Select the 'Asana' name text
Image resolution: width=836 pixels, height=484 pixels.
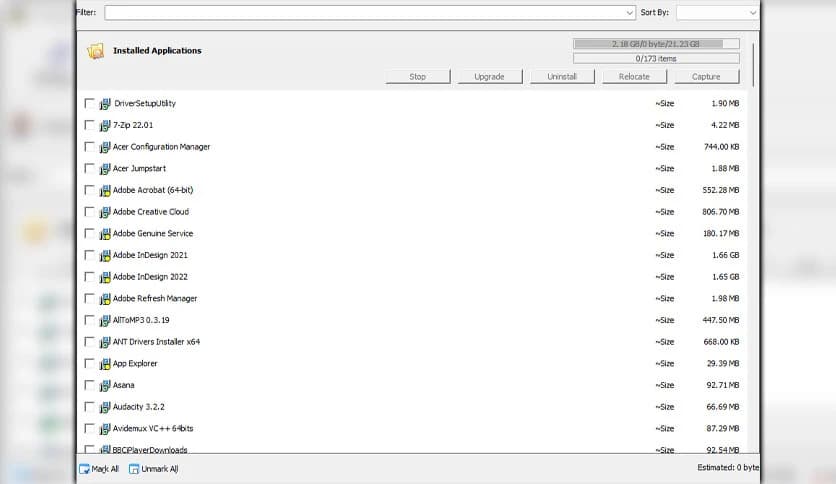click(x=124, y=385)
